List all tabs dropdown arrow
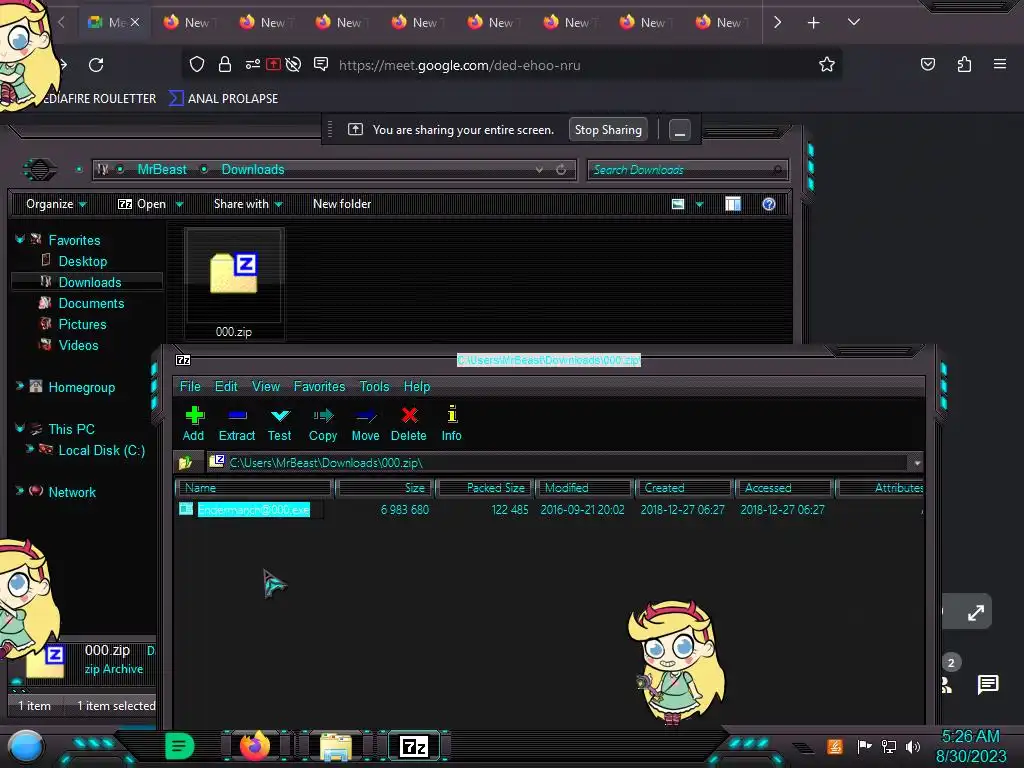 point(854,22)
